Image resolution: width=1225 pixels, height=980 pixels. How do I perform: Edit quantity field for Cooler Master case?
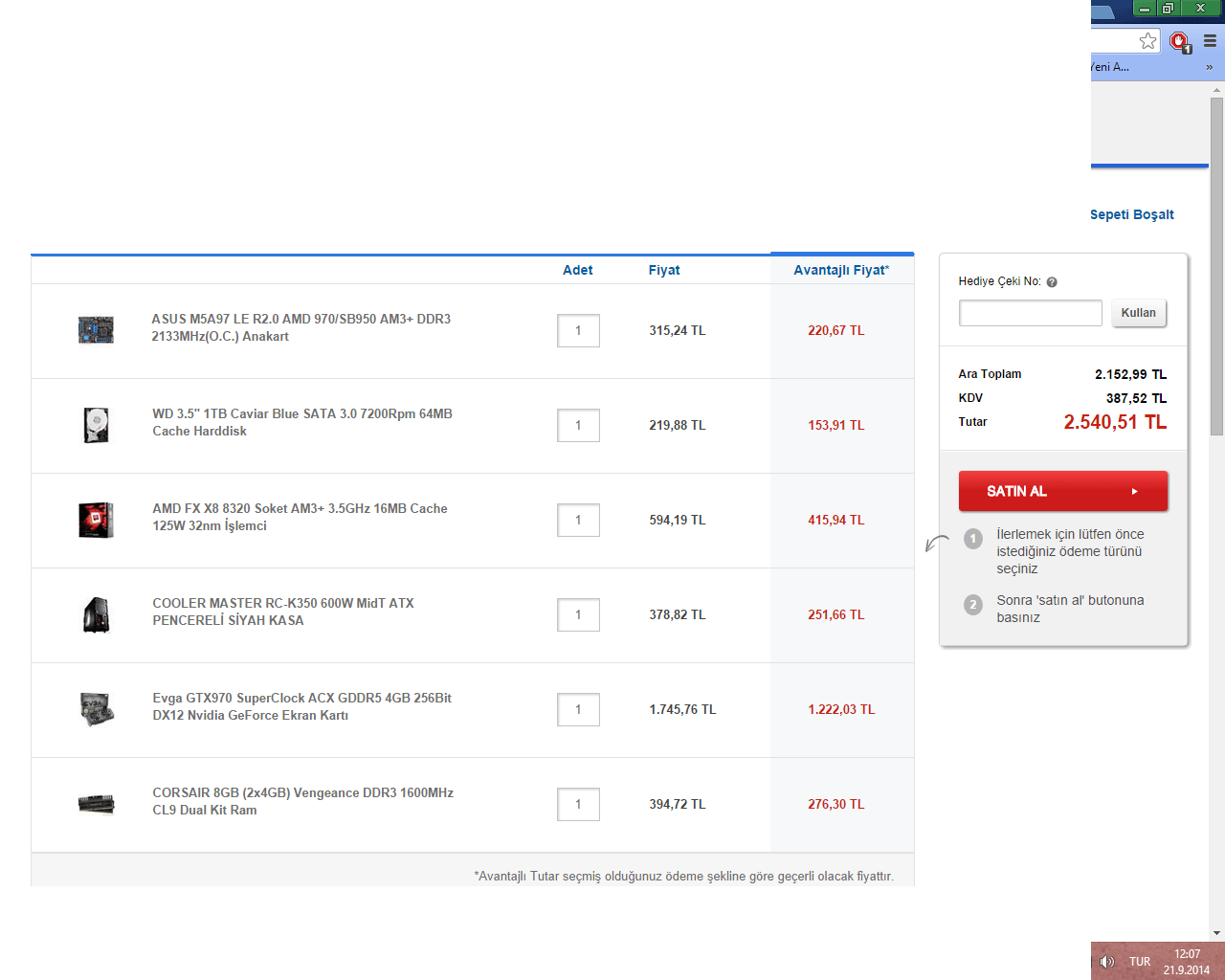pyautogui.click(x=578, y=614)
